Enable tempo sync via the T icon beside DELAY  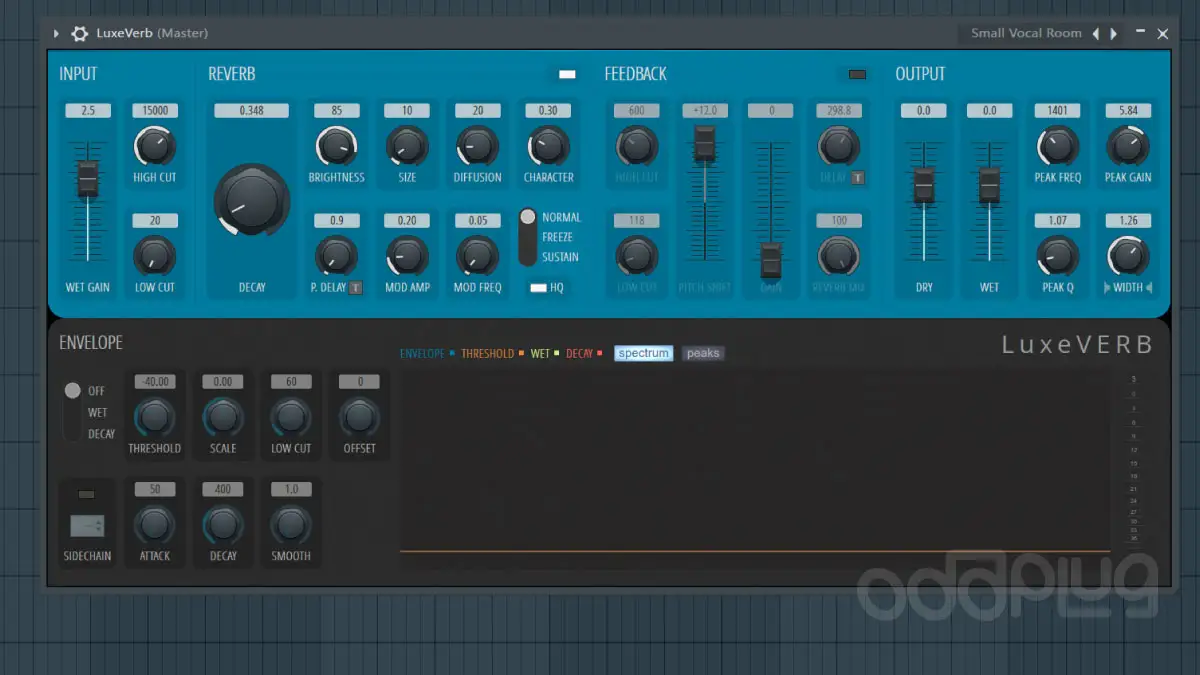[858, 177]
